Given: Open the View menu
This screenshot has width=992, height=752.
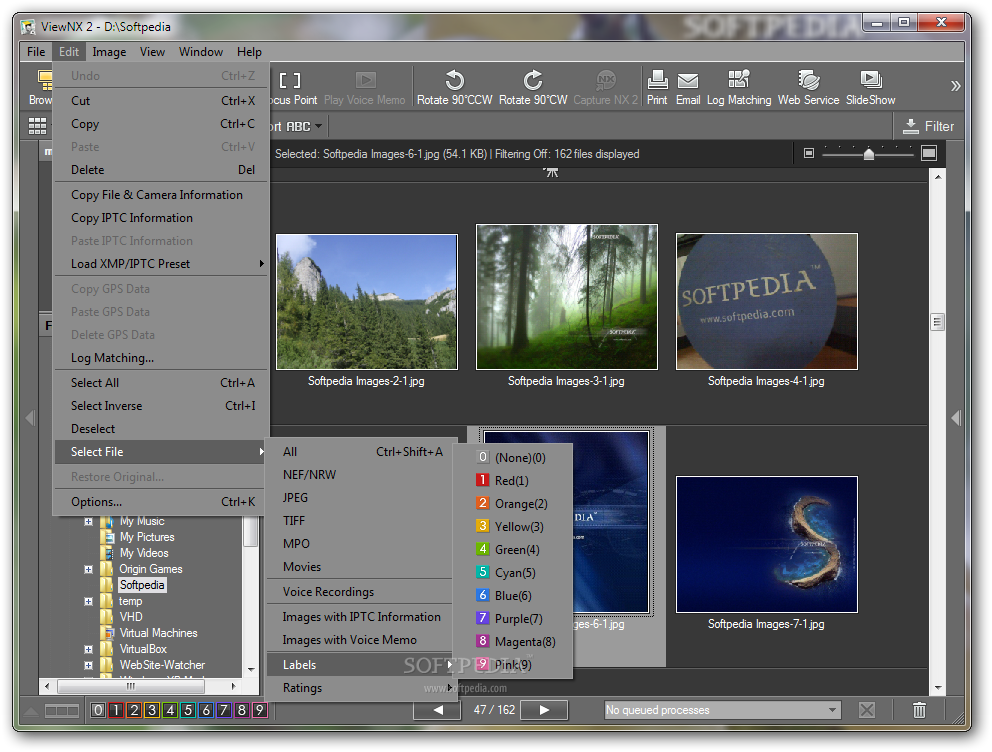Looking at the screenshot, I should point(152,52).
